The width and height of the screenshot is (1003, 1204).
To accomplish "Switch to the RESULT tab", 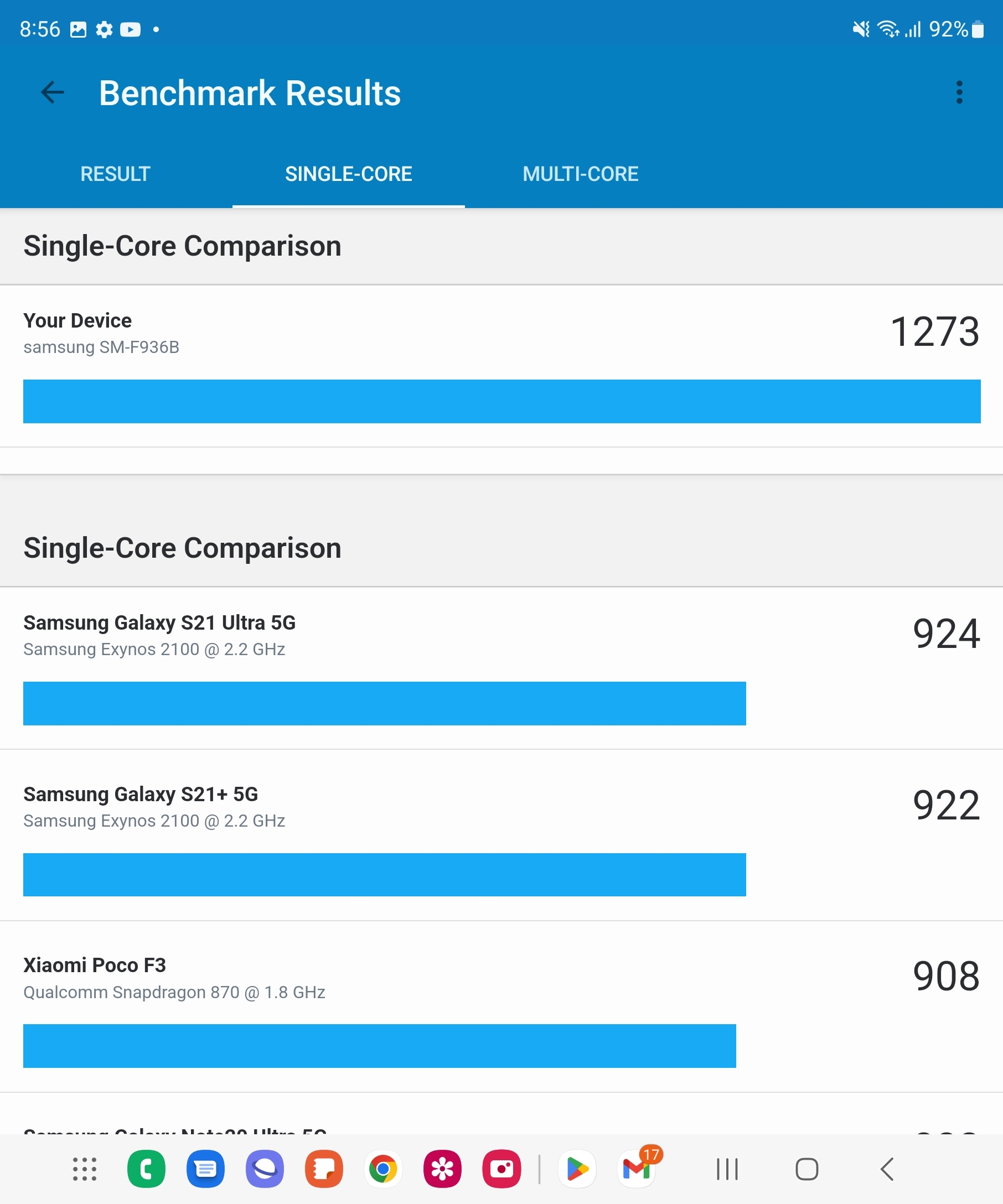I will coord(115,174).
